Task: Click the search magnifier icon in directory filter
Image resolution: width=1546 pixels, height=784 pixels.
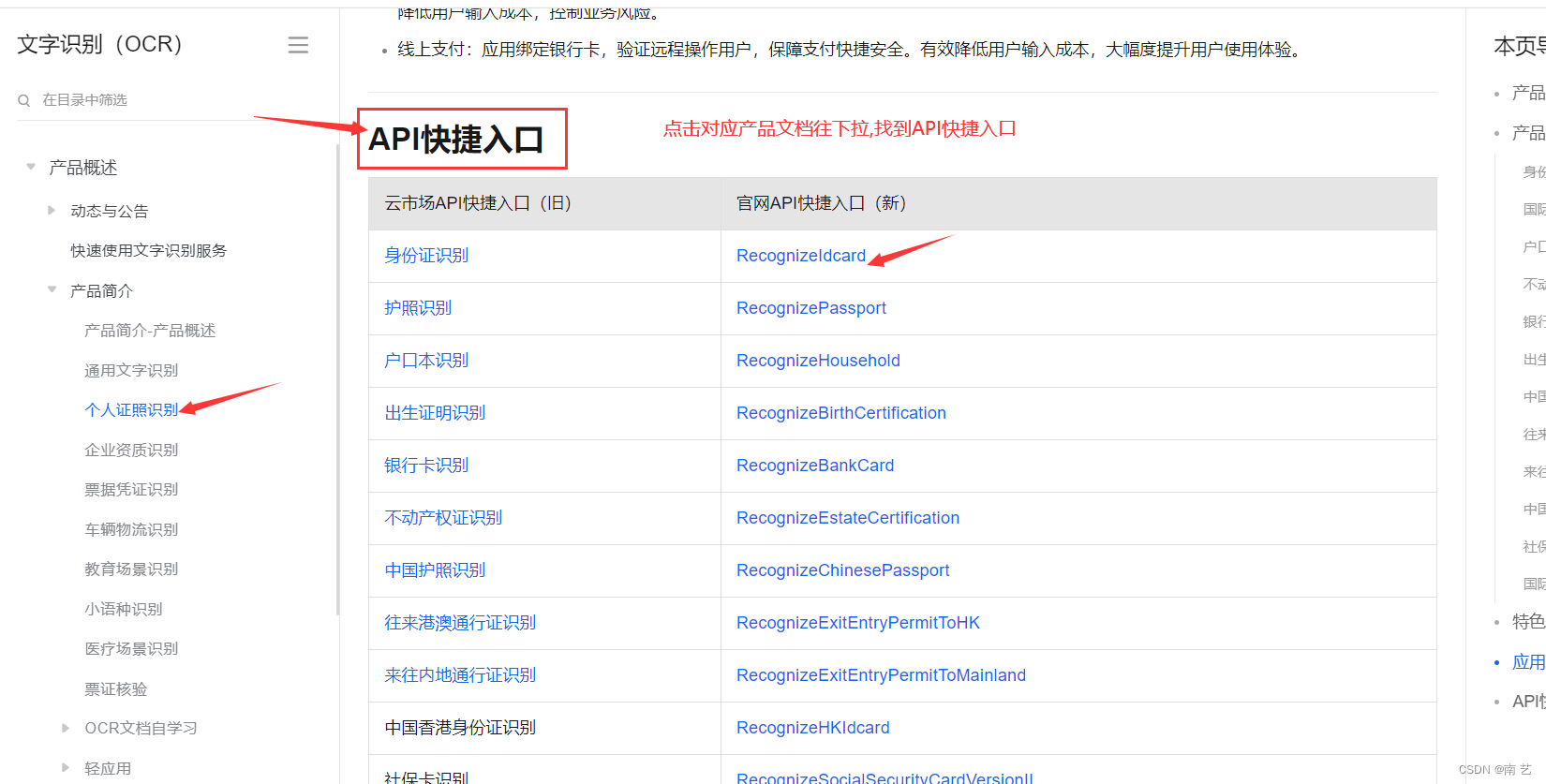Action: [x=24, y=100]
